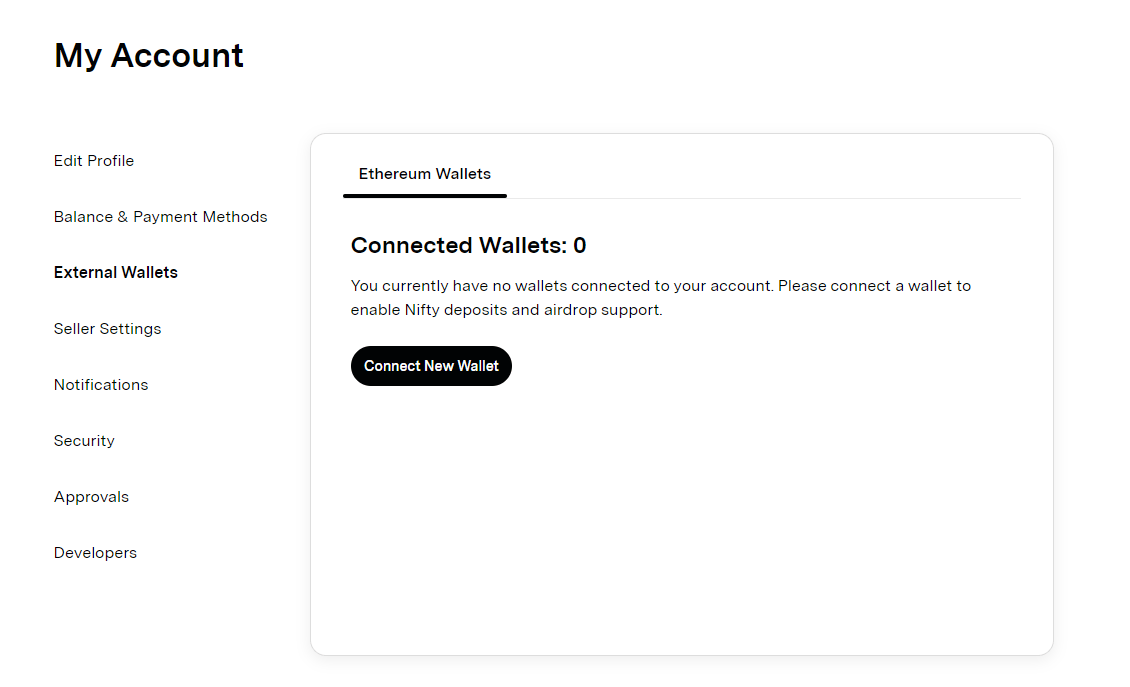Viewport: 1130px width, 687px height.
Task: Navigate to Notifications settings
Action: (x=101, y=385)
